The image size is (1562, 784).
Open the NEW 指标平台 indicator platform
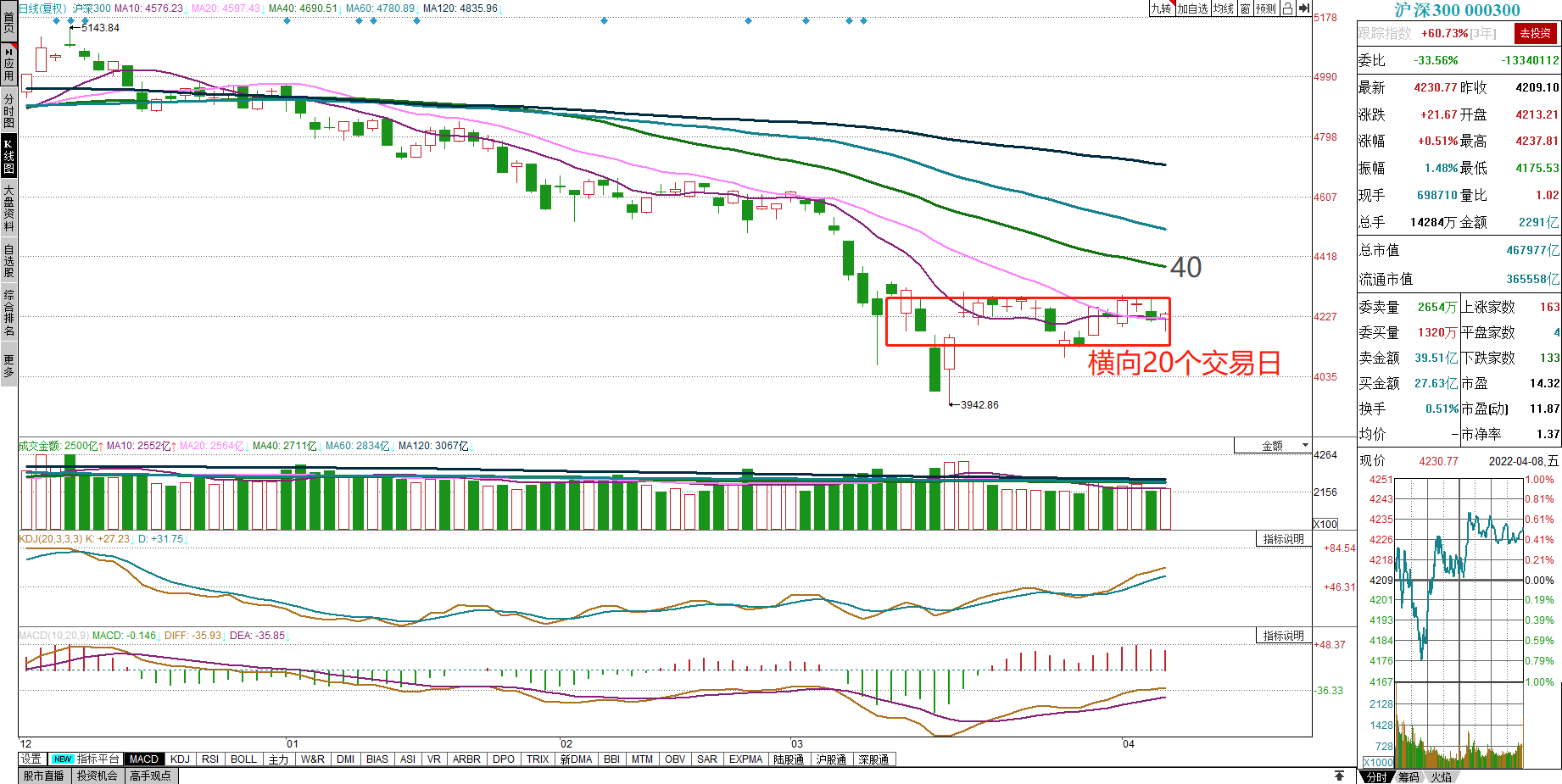pyautogui.click(x=86, y=759)
